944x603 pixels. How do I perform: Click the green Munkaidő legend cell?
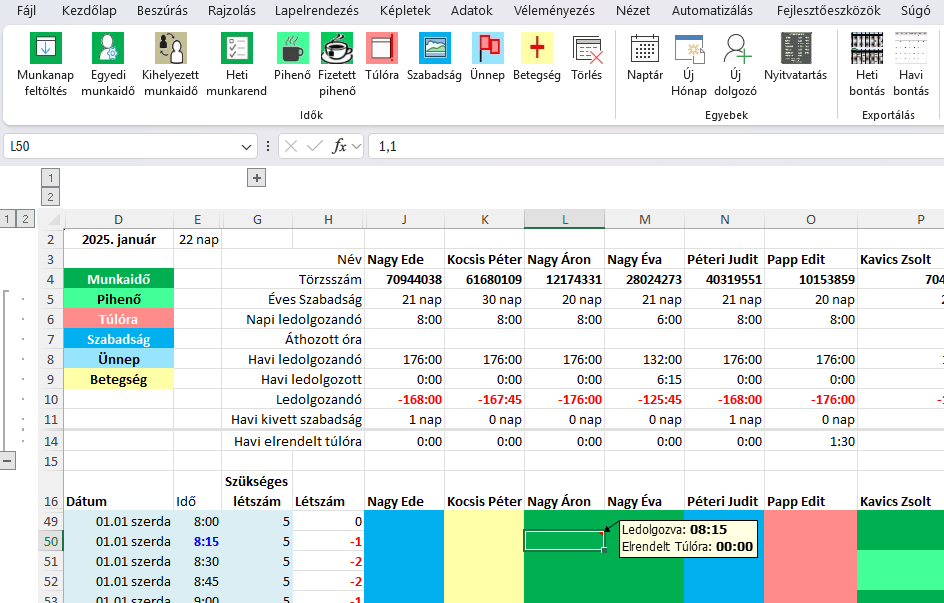[118, 279]
